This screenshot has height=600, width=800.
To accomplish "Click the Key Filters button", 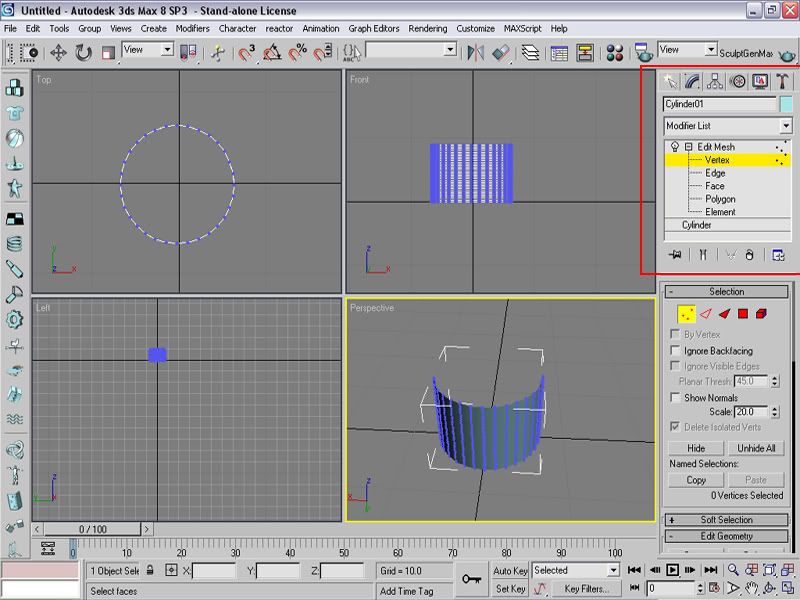I will pyautogui.click(x=586, y=589).
